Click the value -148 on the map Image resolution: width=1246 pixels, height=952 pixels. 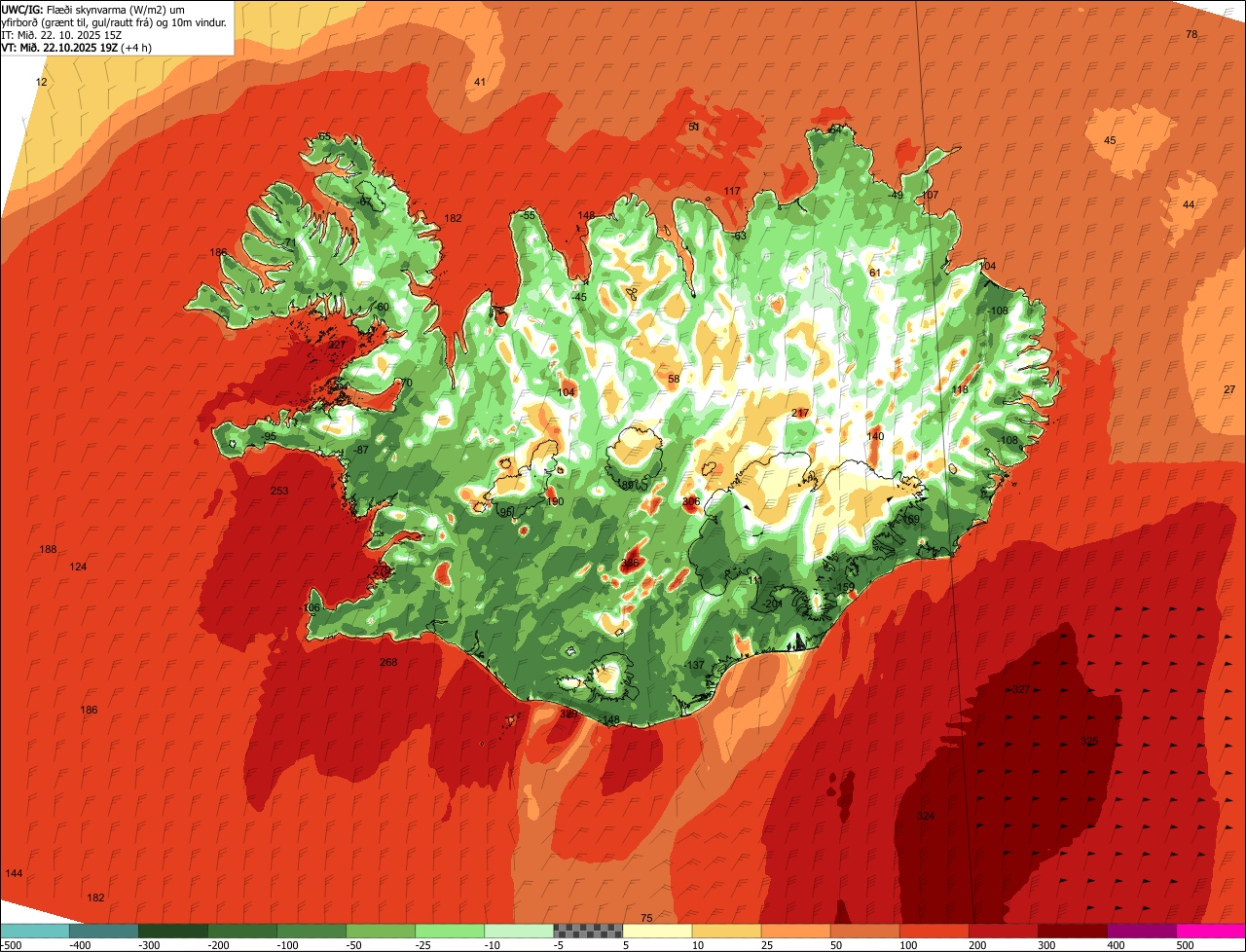(x=609, y=721)
